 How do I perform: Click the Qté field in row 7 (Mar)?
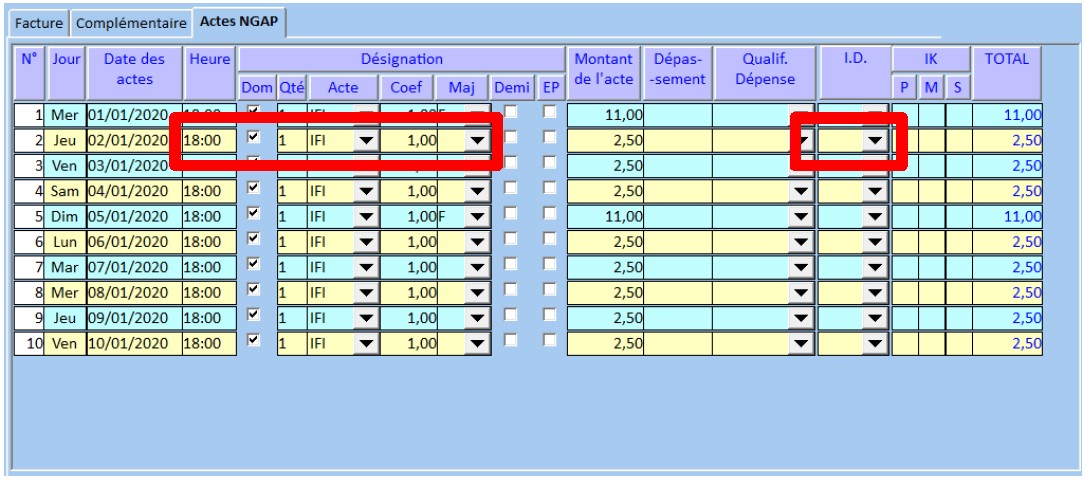[292, 268]
